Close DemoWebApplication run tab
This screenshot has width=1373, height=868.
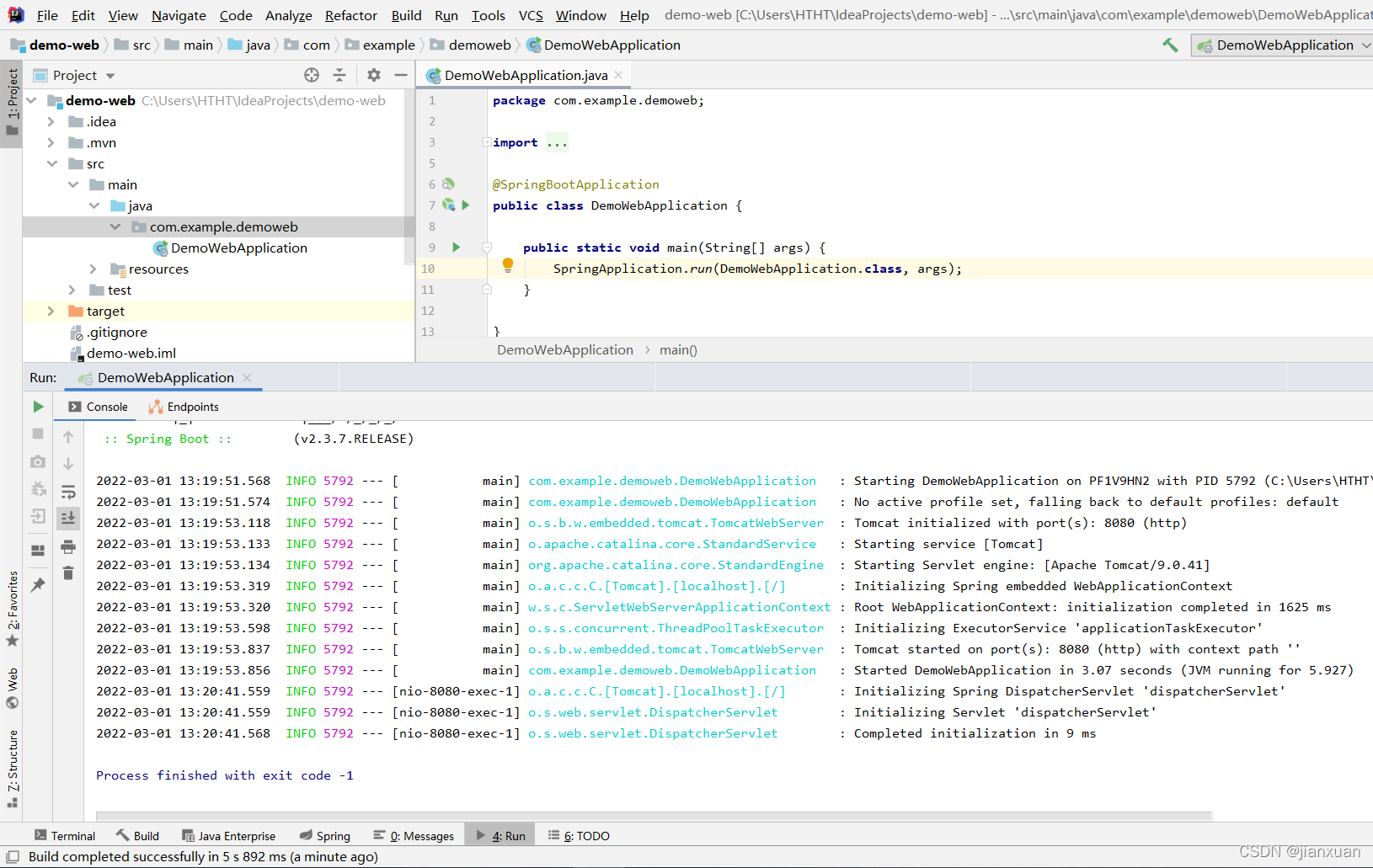pos(247,378)
